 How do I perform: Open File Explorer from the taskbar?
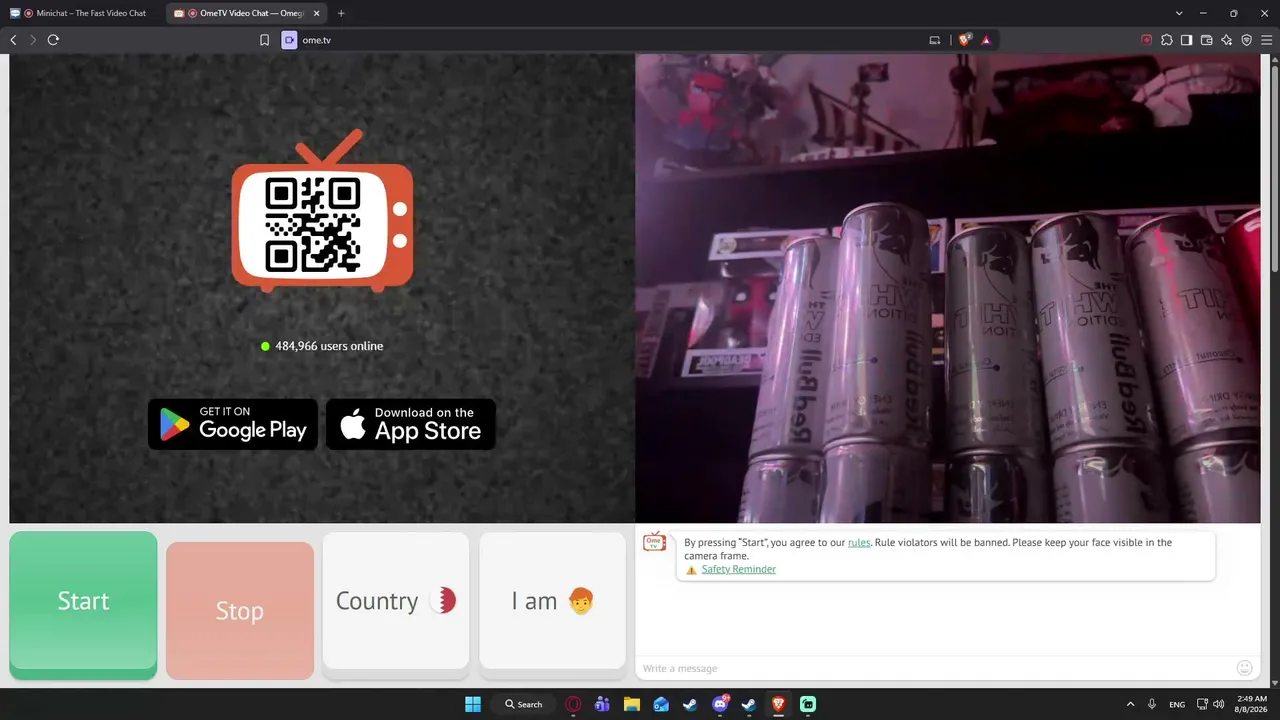coord(632,704)
